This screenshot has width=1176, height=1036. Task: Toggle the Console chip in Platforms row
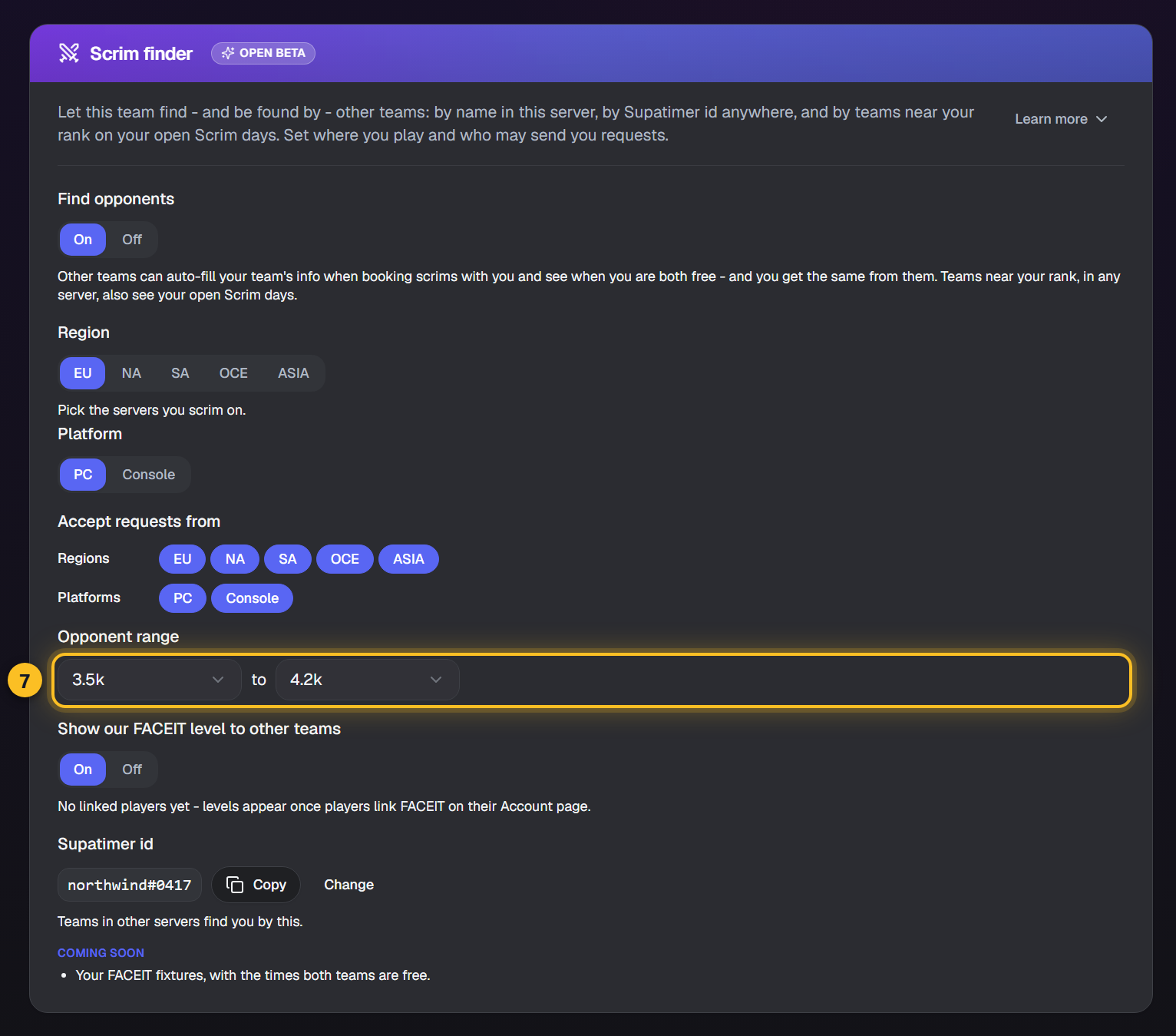click(x=252, y=598)
